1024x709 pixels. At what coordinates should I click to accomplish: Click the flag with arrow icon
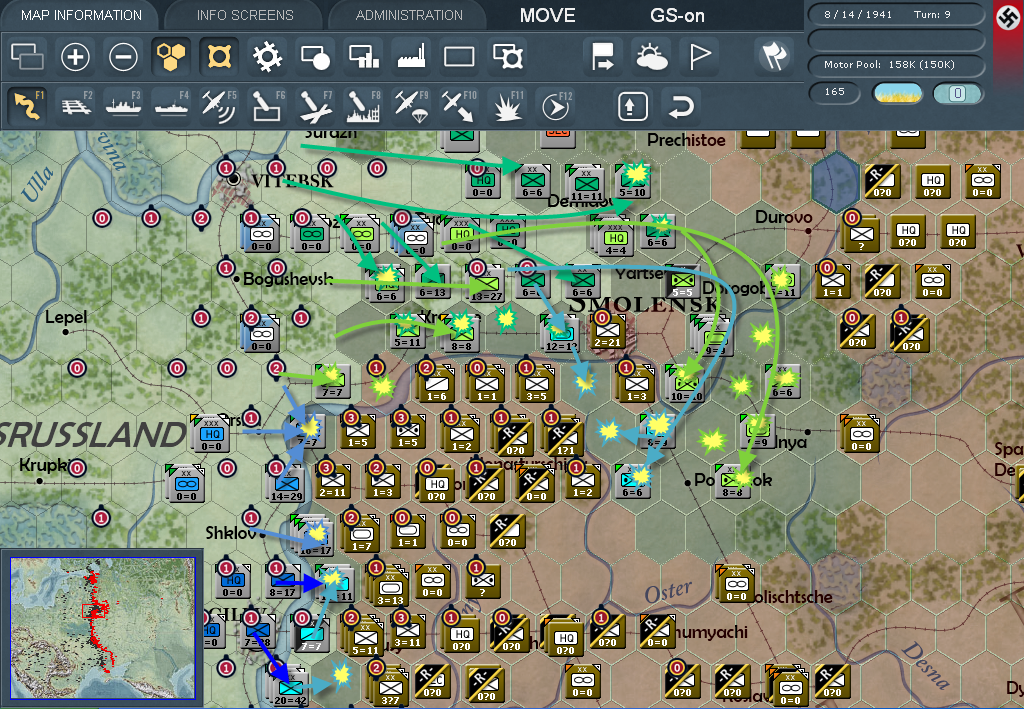pyautogui.click(x=603, y=57)
